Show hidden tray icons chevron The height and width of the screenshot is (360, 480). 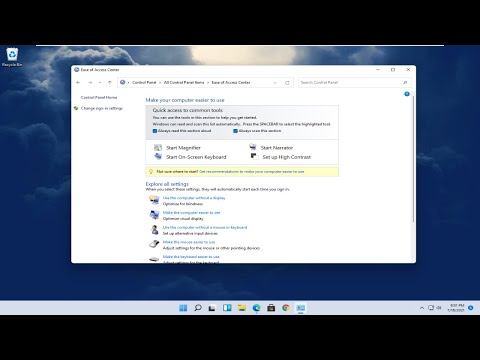pyautogui.click(x=422, y=308)
